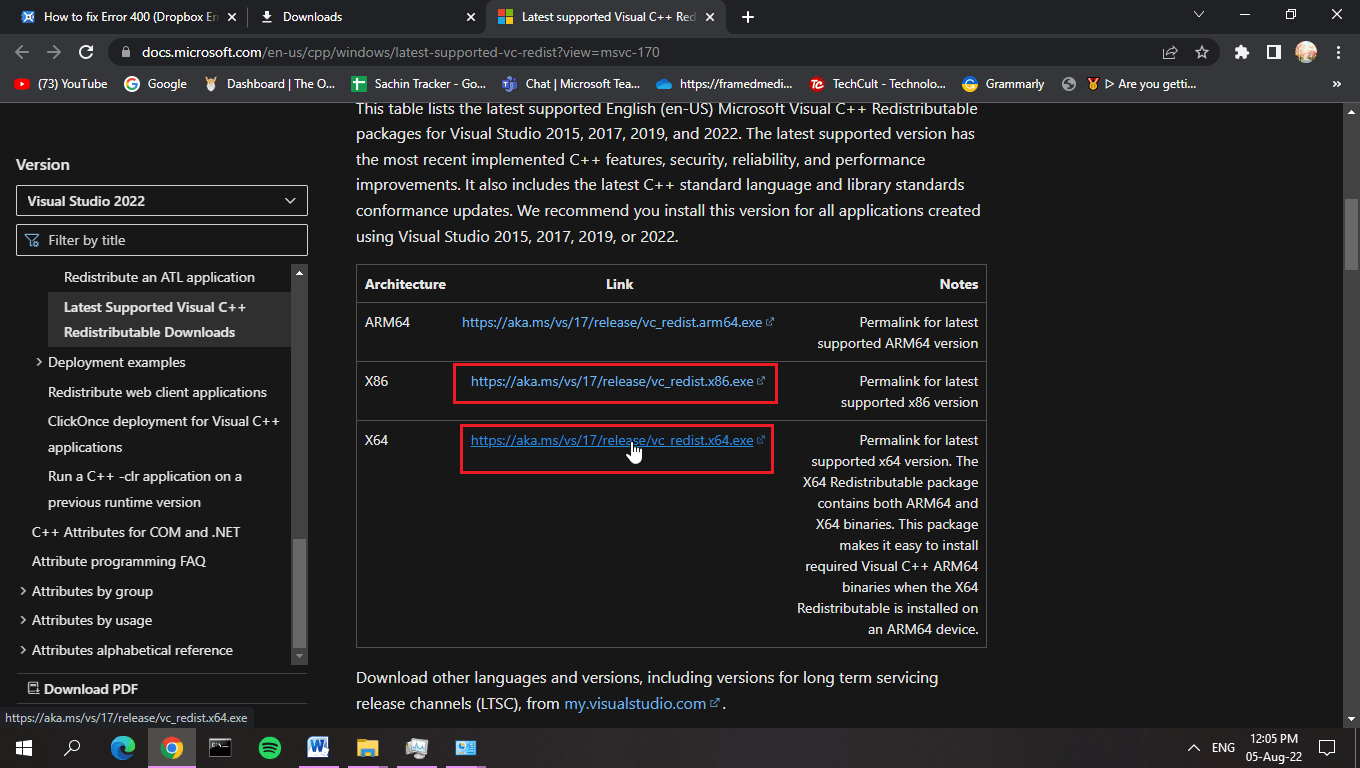The height and width of the screenshot is (768, 1360).
Task: Select the Latest supported Visual C++ tab
Action: click(x=608, y=17)
